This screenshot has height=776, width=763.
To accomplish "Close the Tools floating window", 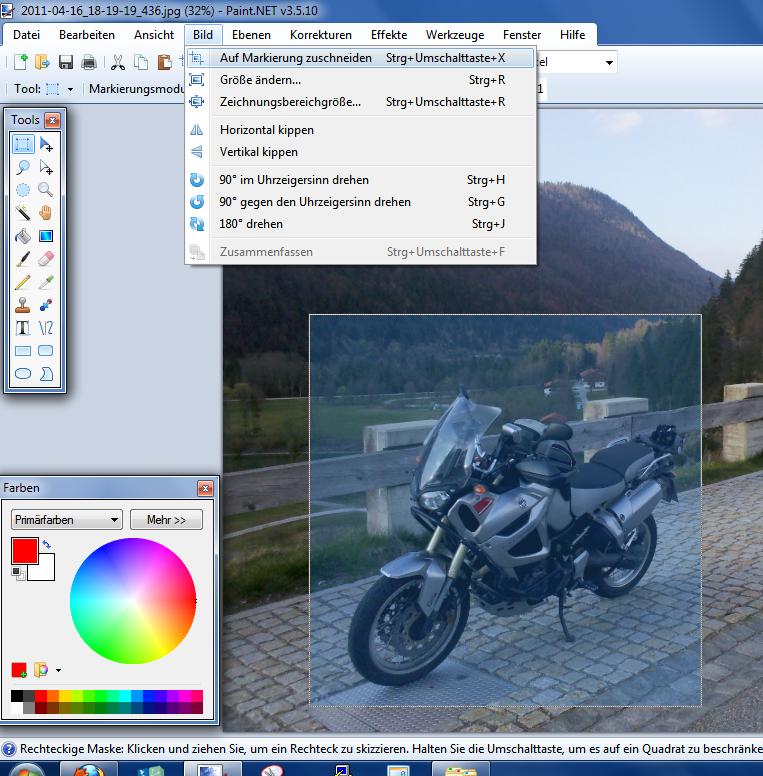I will pos(52,120).
